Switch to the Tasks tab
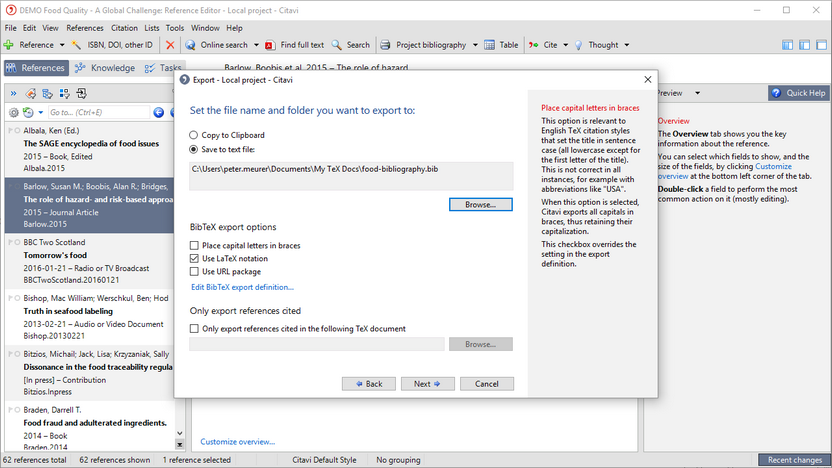The width and height of the screenshot is (832, 468). coord(163,68)
